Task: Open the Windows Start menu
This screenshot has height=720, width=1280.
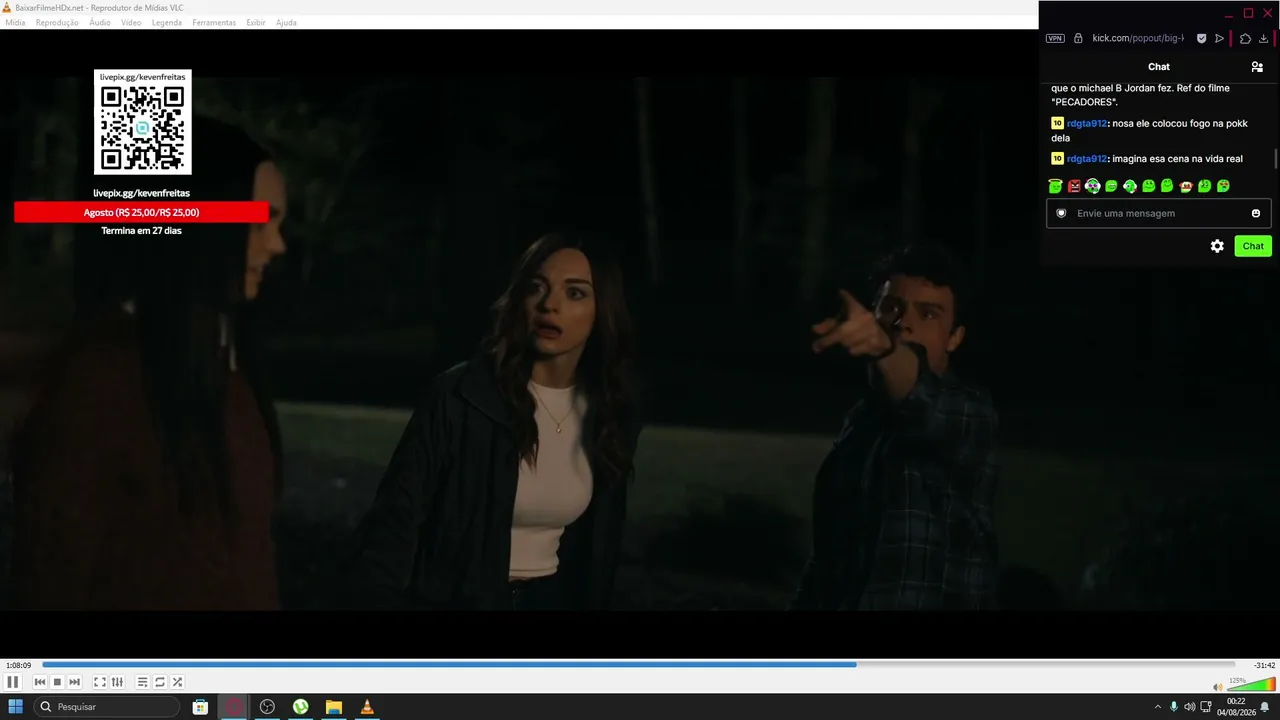Action: click(x=15, y=707)
